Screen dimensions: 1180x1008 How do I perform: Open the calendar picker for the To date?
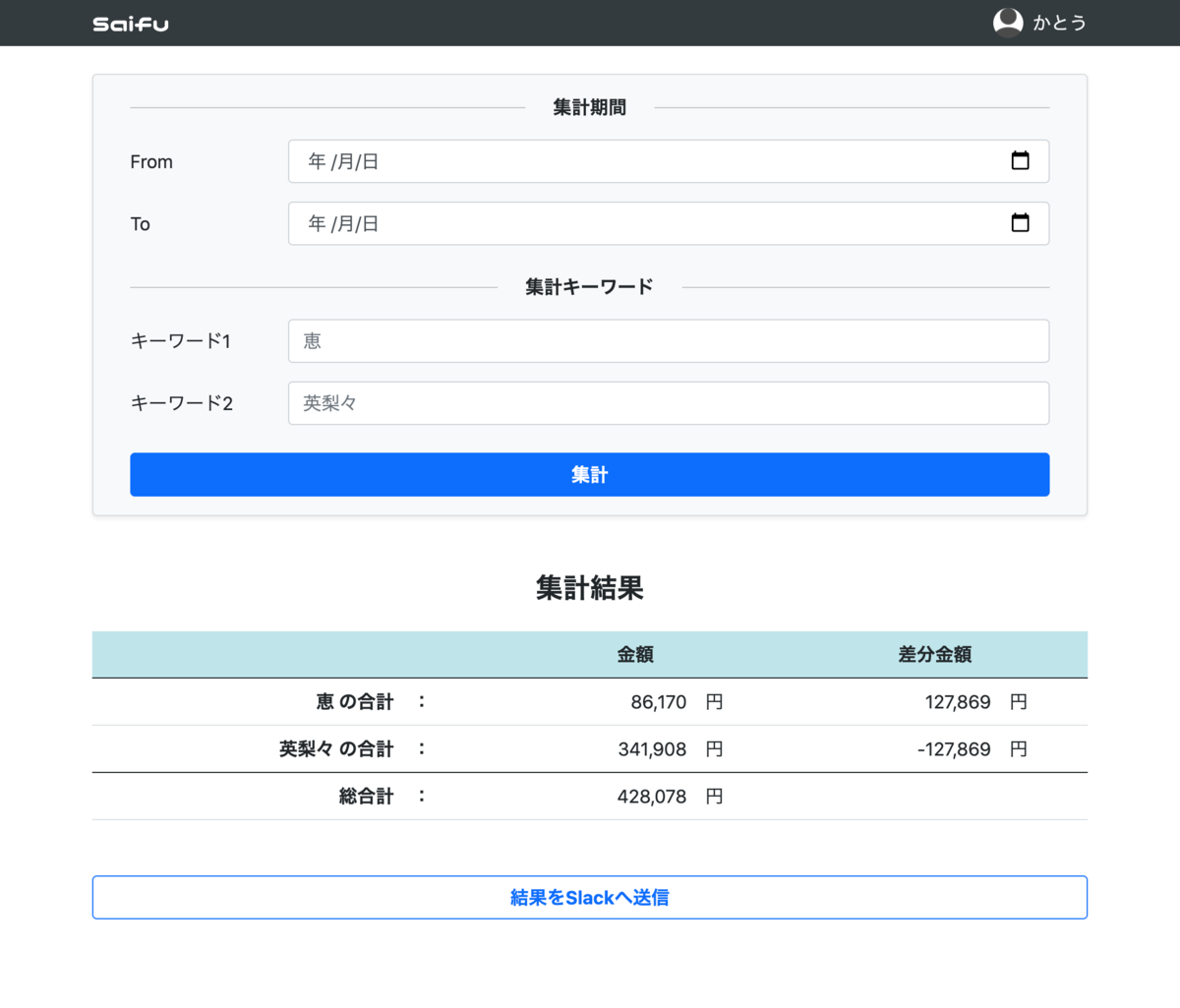click(1022, 223)
